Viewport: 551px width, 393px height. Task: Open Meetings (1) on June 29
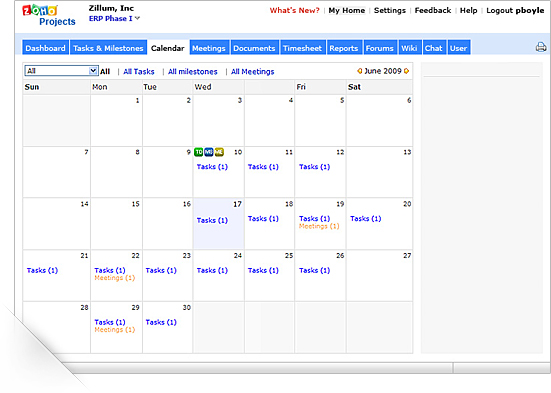tap(115, 329)
